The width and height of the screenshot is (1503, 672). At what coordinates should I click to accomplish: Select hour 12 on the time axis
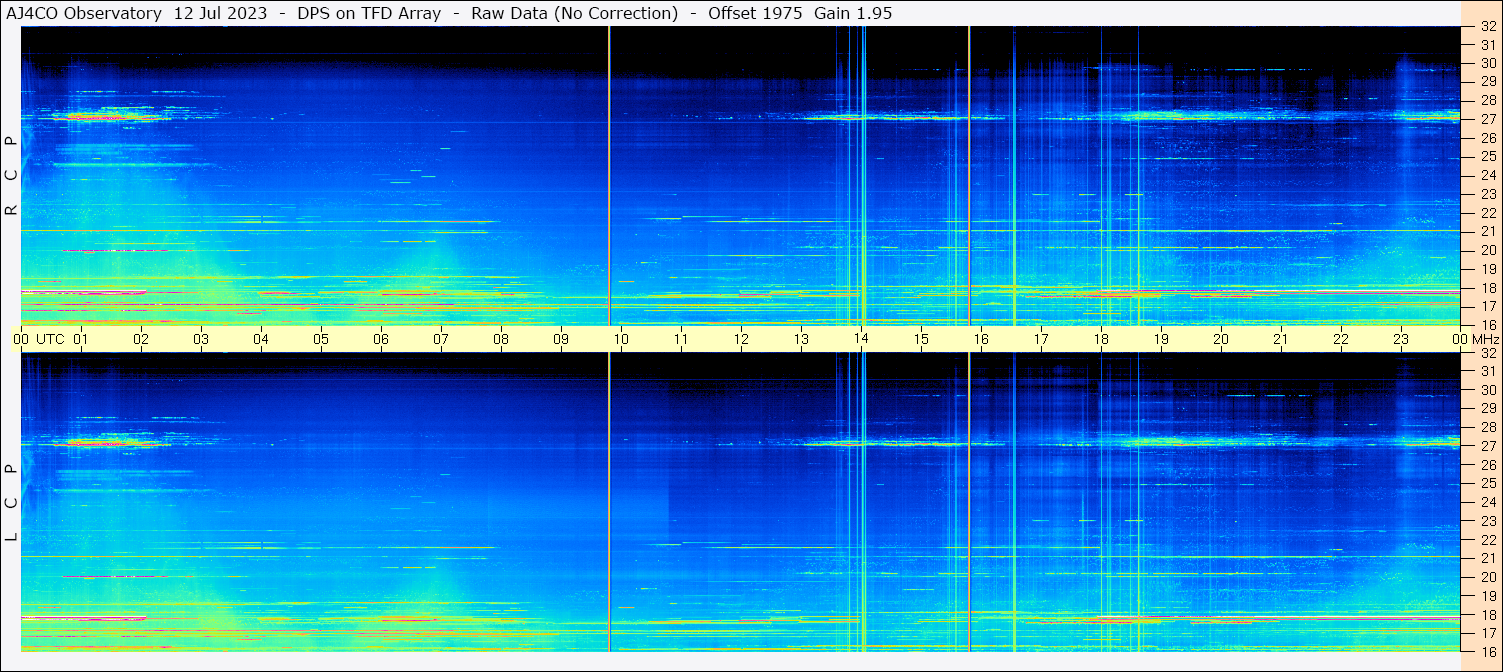pos(741,339)
